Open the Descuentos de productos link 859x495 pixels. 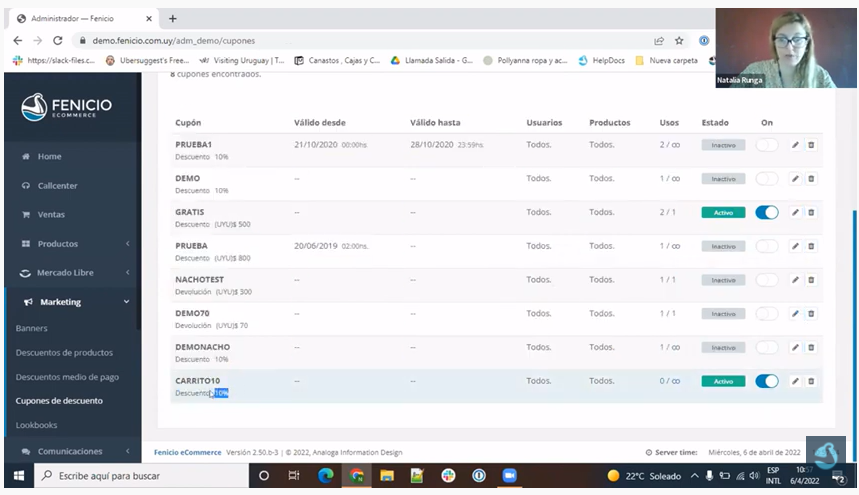pyautogui.click(x=64, y=352)
